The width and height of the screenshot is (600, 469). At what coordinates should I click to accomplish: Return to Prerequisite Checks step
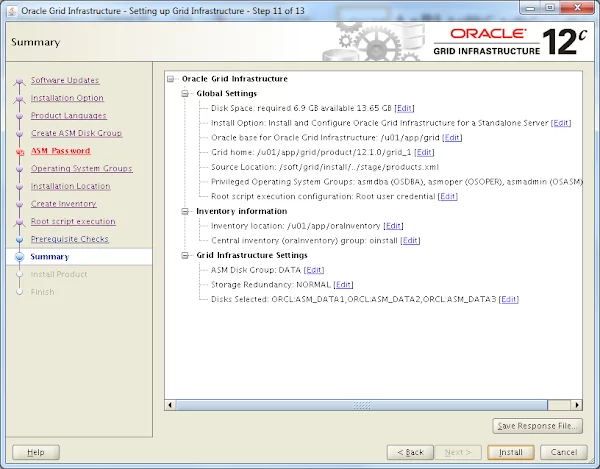point(70,239)
